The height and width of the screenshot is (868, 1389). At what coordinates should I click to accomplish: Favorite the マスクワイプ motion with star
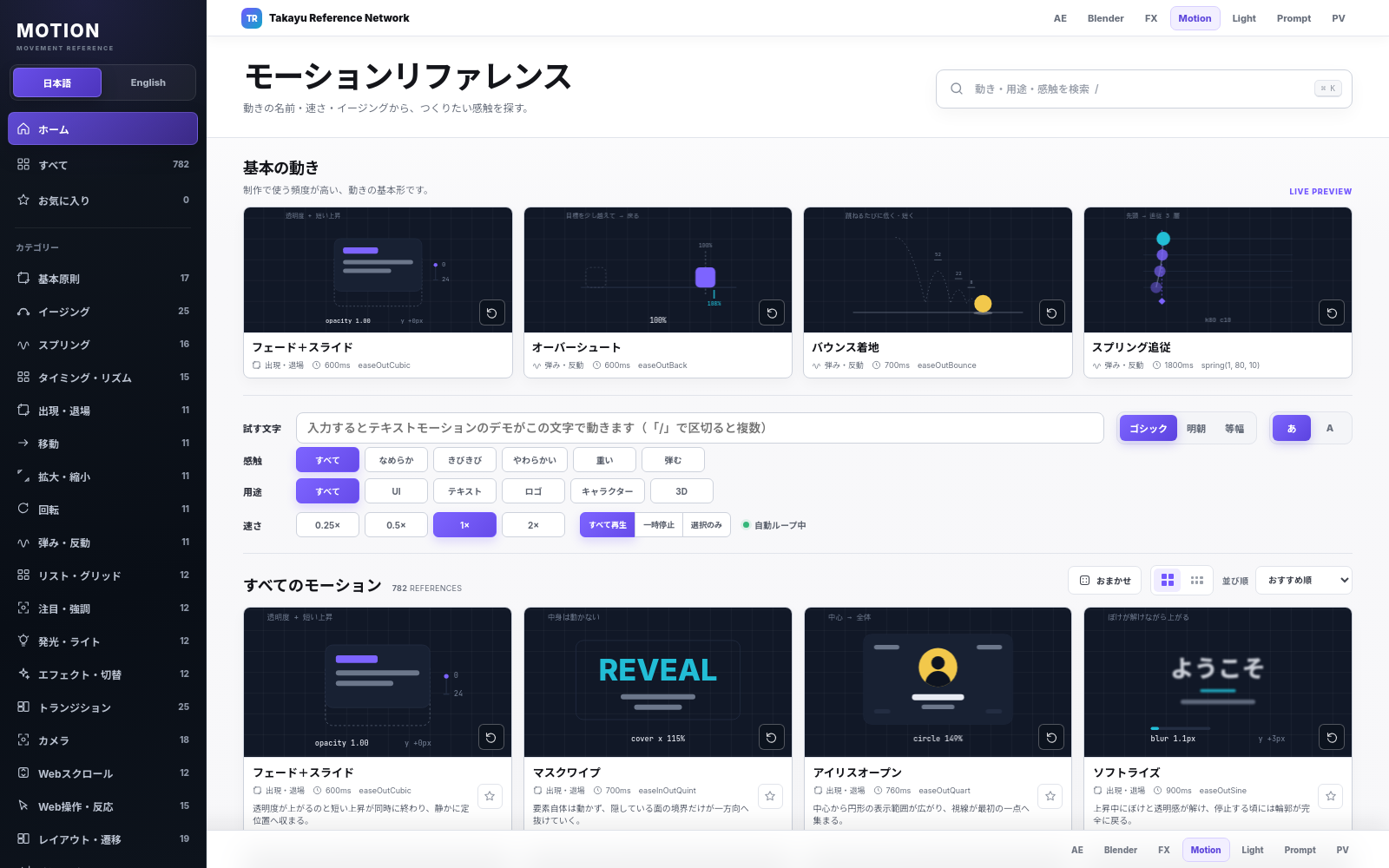(x=770, y=796)
